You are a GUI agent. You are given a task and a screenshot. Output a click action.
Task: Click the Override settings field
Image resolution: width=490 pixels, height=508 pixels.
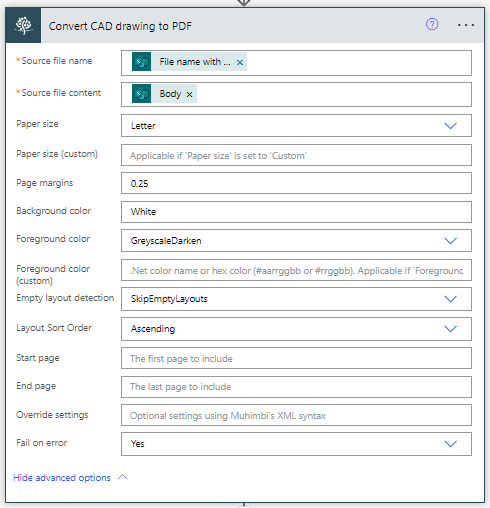click(296, 415)
